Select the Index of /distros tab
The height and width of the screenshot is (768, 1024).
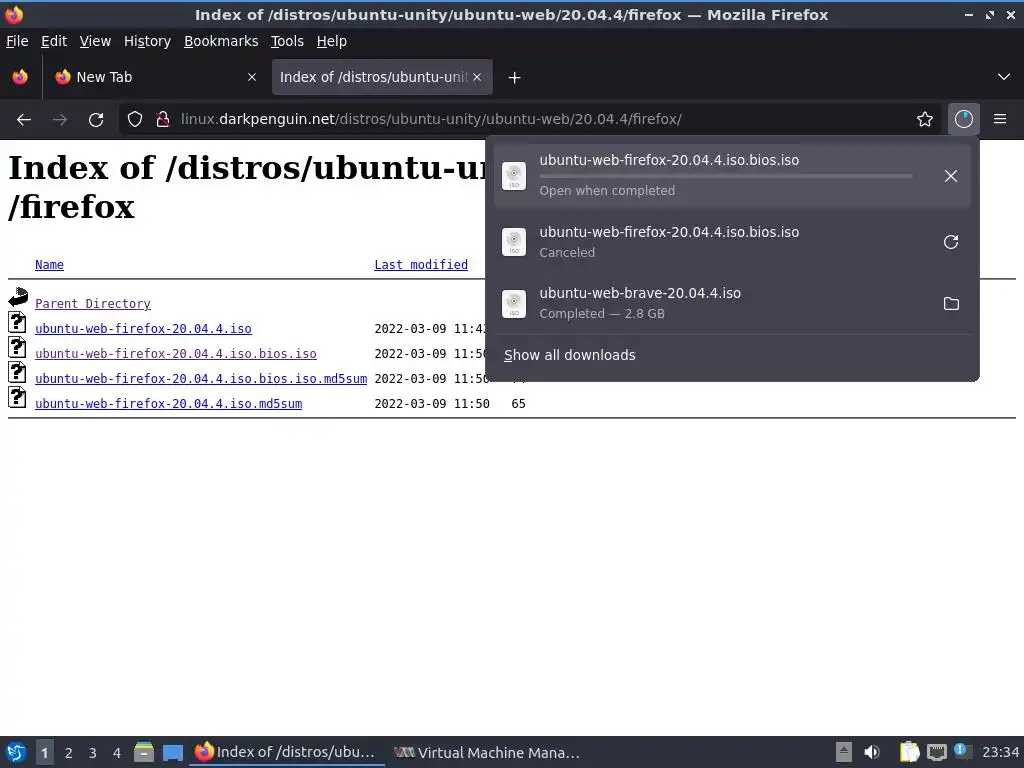(382, 77)
